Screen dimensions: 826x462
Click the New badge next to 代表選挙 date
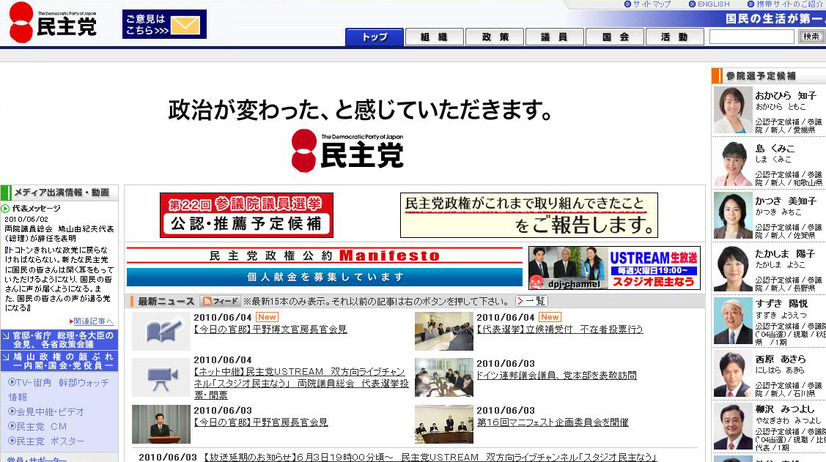pyautogui.click(x=550, y=317)
